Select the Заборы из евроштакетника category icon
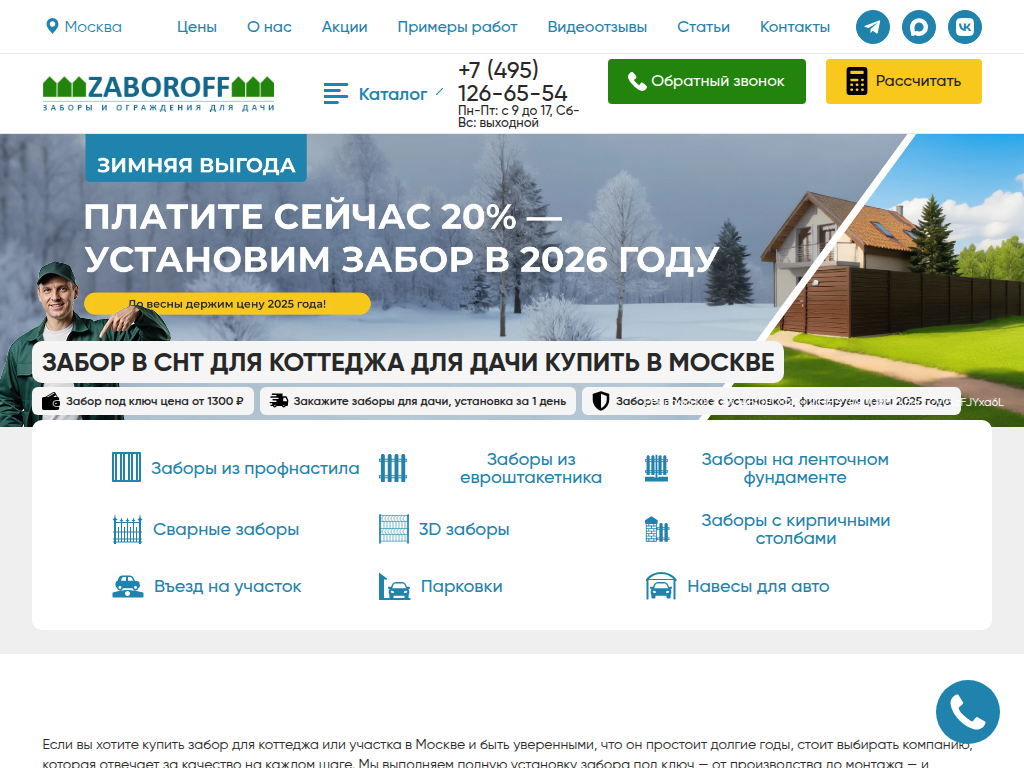The height and width of the screenshot is (768, 1024). pyautogui.click(x=394, y=468)
